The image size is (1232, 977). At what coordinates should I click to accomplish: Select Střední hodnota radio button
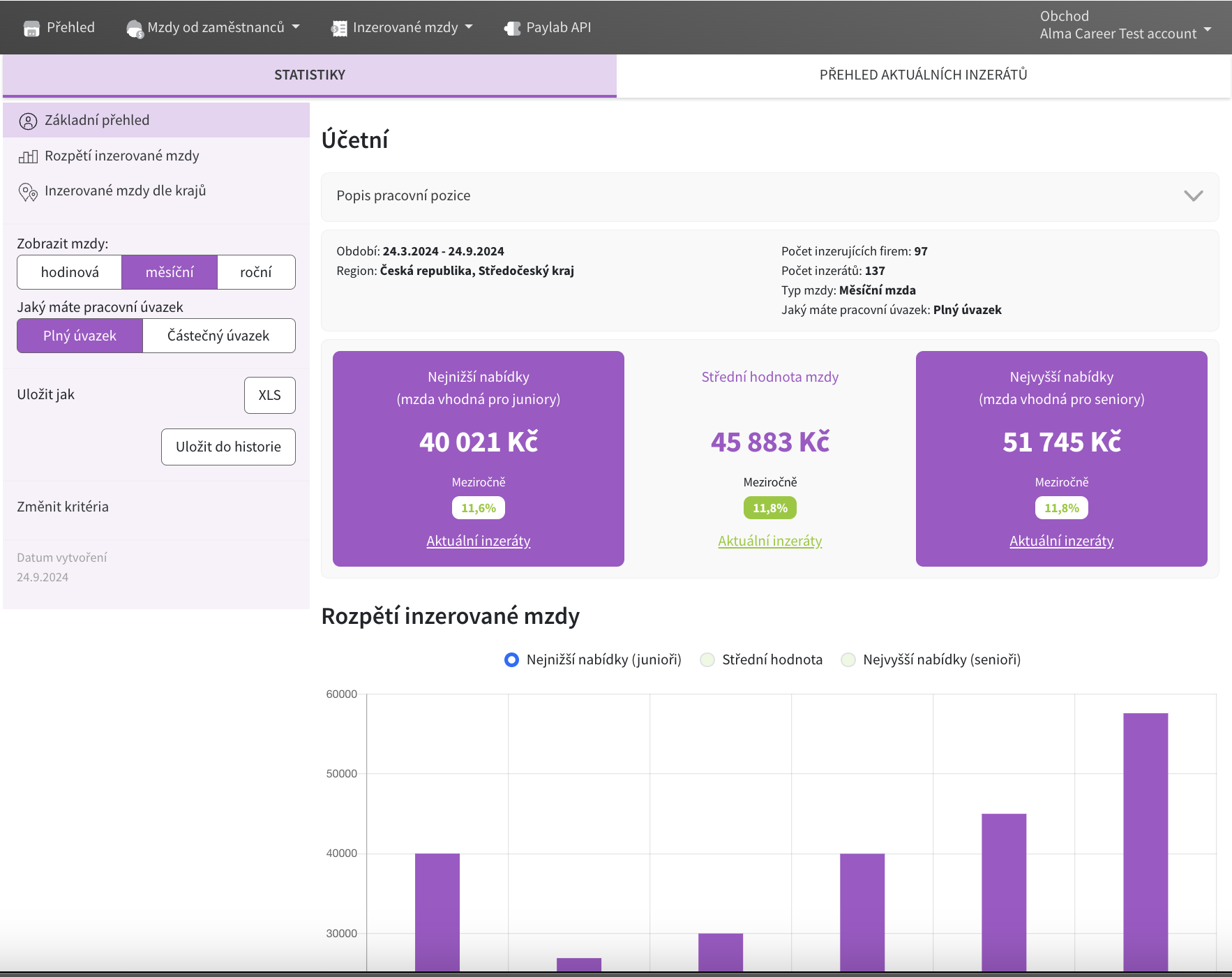click(707, 659)
